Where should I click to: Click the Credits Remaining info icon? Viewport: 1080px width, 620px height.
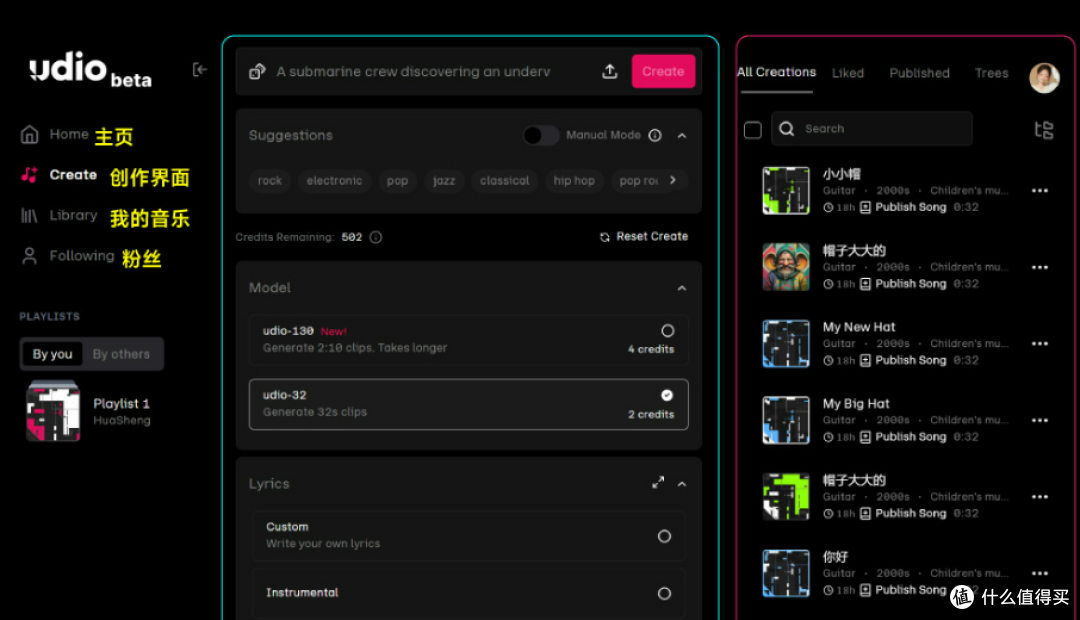coord(376,237)
